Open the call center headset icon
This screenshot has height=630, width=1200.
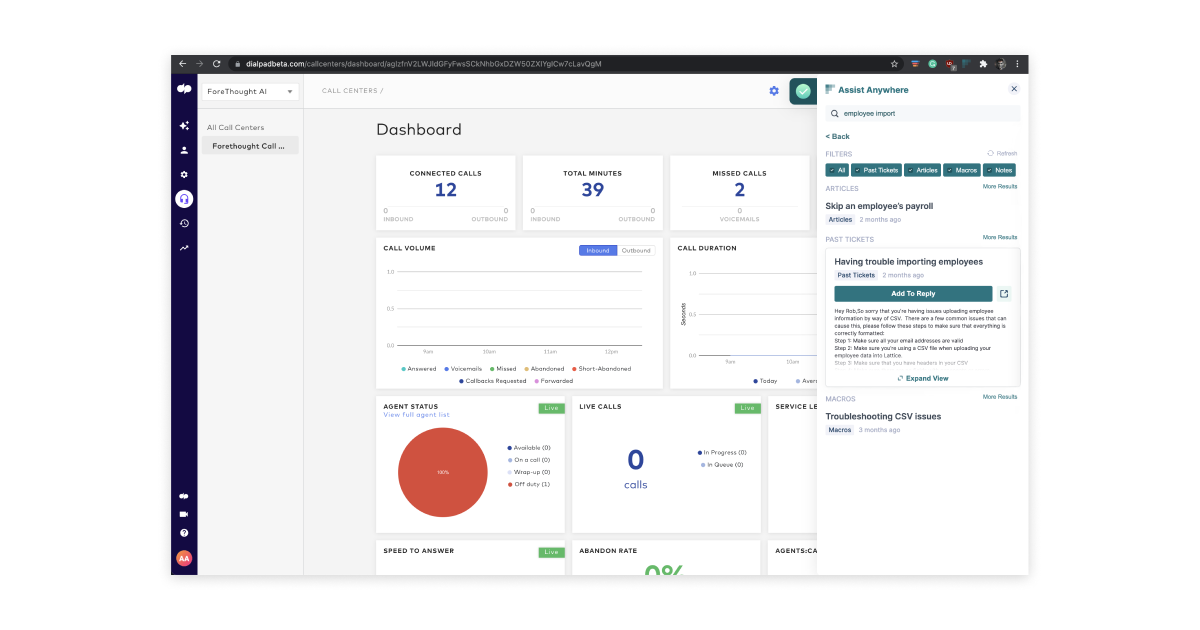tap(184, 198)
